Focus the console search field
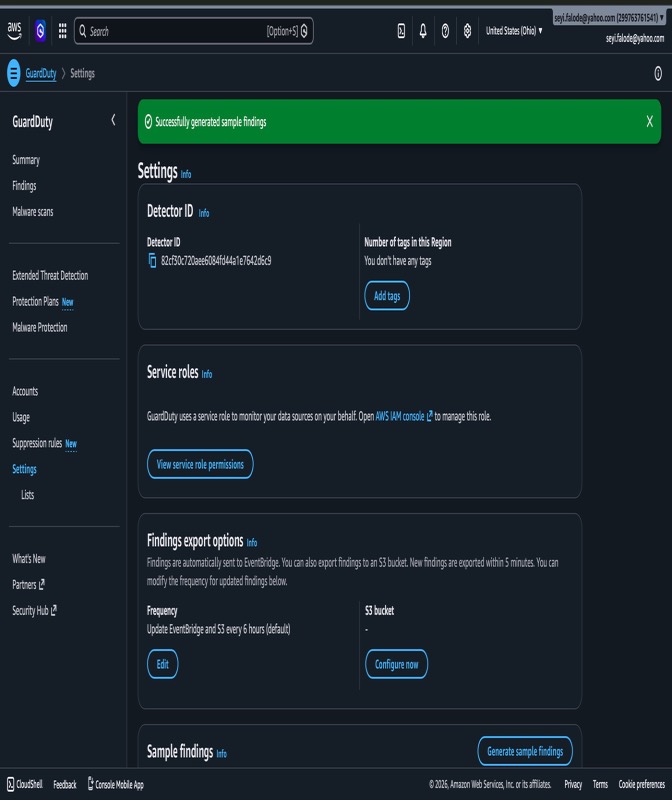This screenshot has width=672, height=800. [x=193, y=31]
